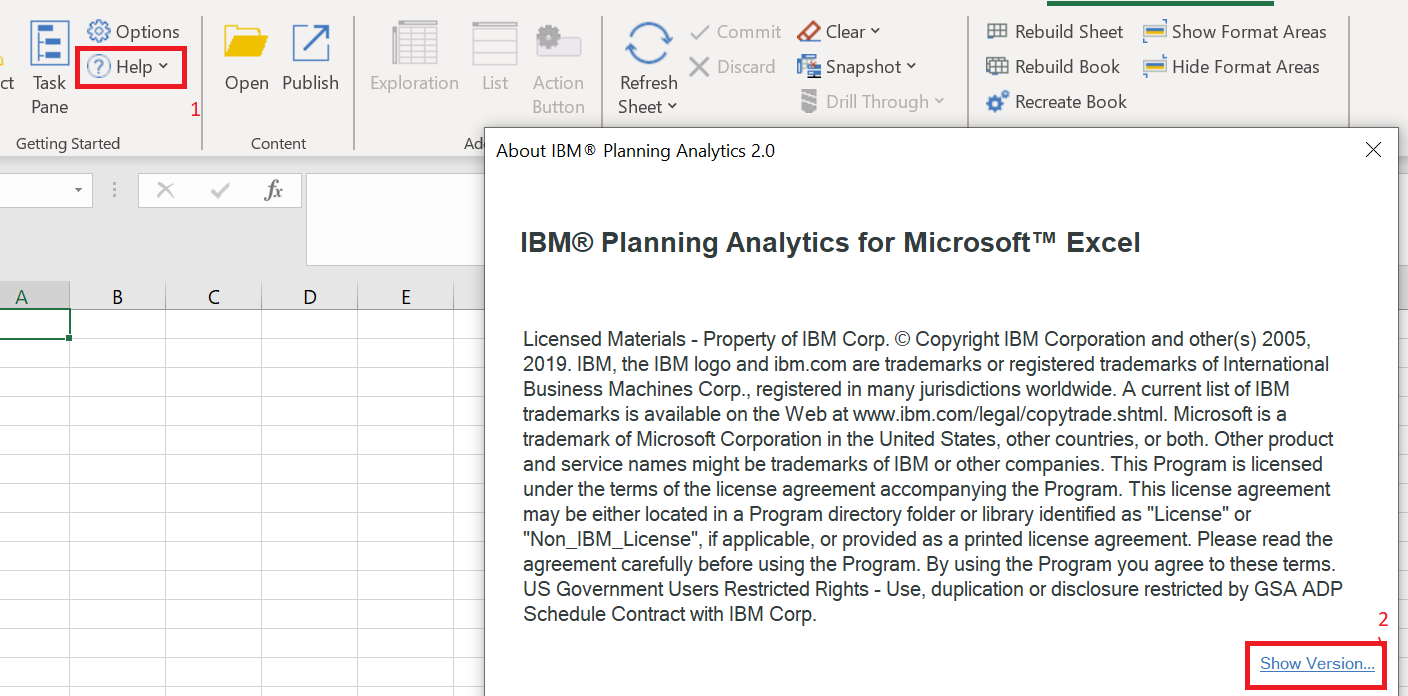Screen dimensions: 1408x696
Task: Select column E header
Action: coord(406,297)
